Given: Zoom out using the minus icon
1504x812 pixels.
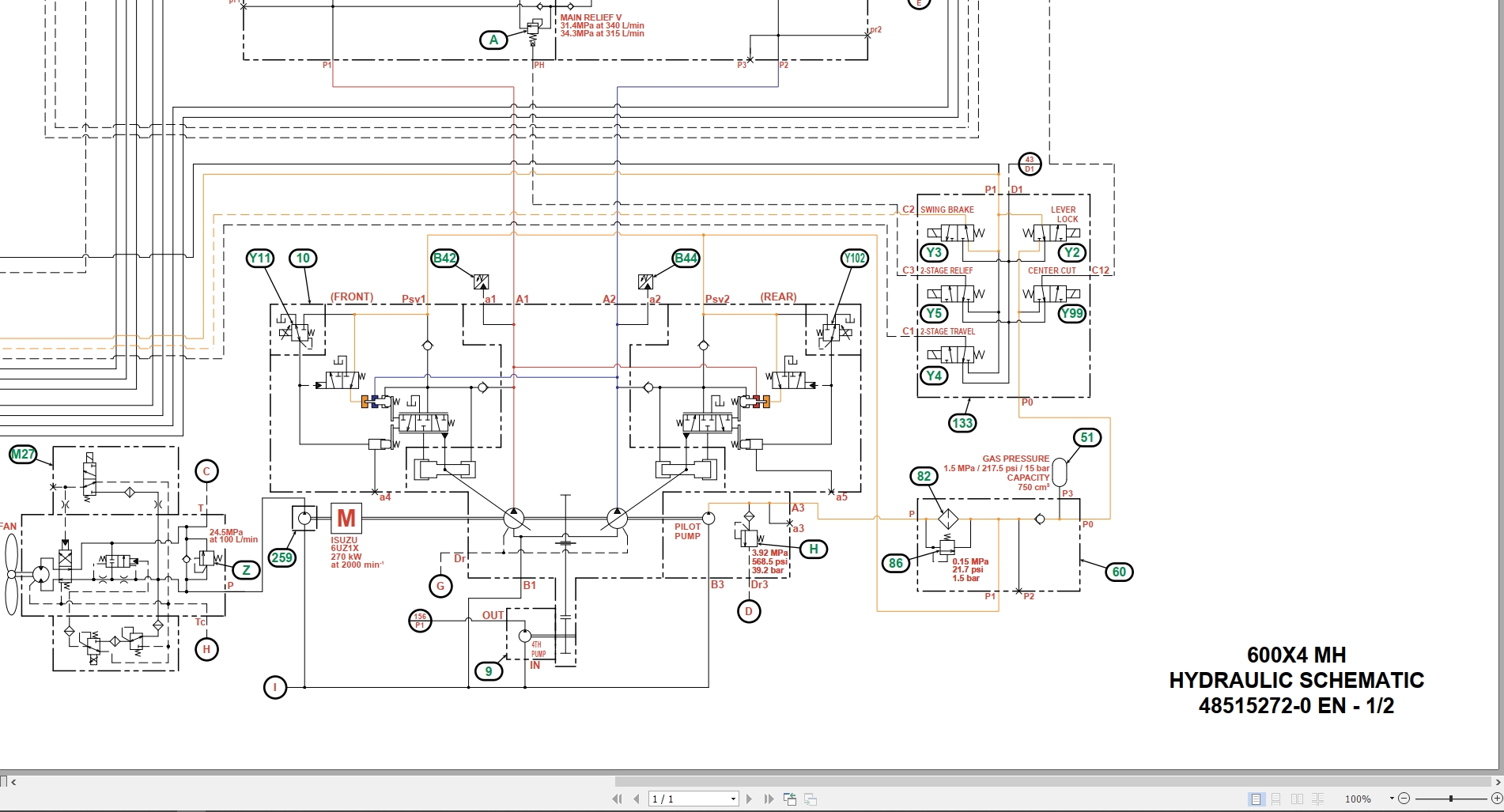Looking at the screenshot, I should point(1404,799).
